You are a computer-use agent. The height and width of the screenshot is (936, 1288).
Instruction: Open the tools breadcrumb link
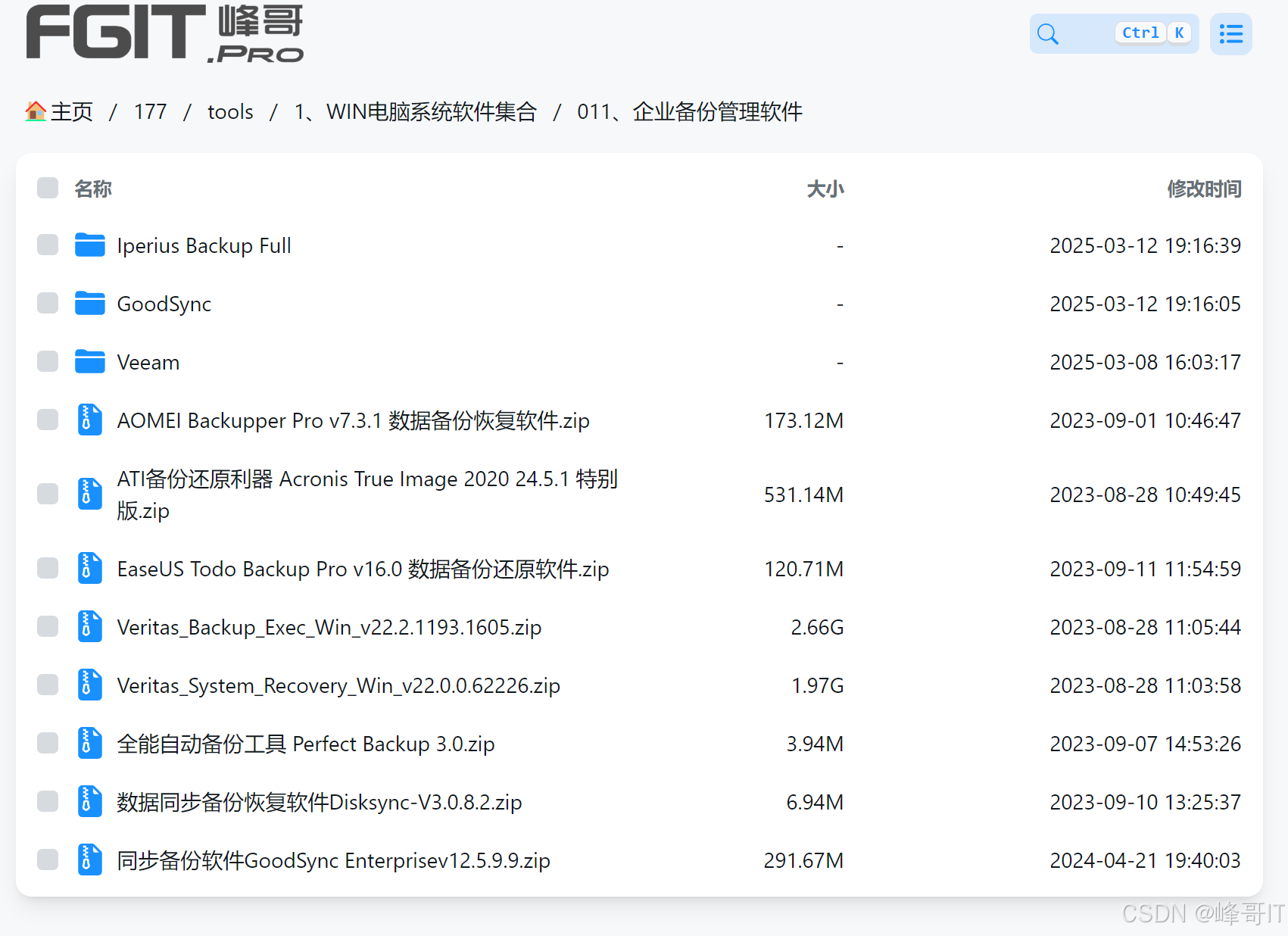pos(230,112)
